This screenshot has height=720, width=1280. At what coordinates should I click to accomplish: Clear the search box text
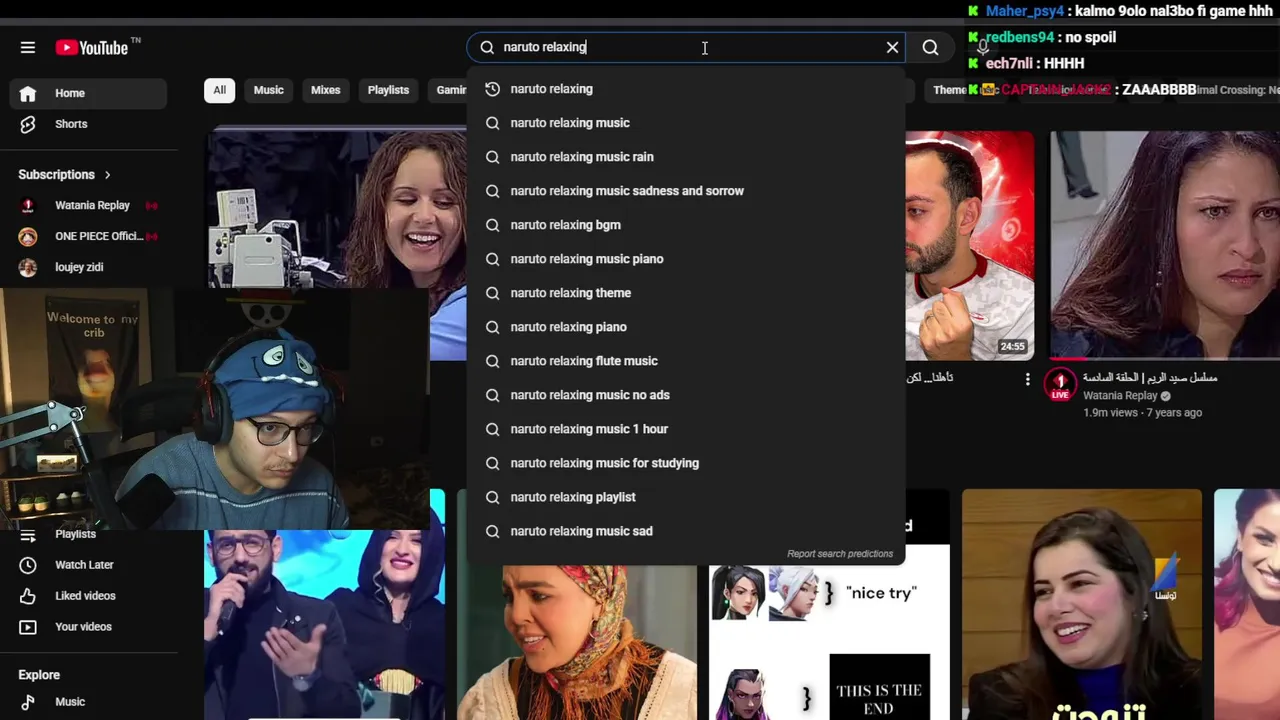[x=892, y=47]
